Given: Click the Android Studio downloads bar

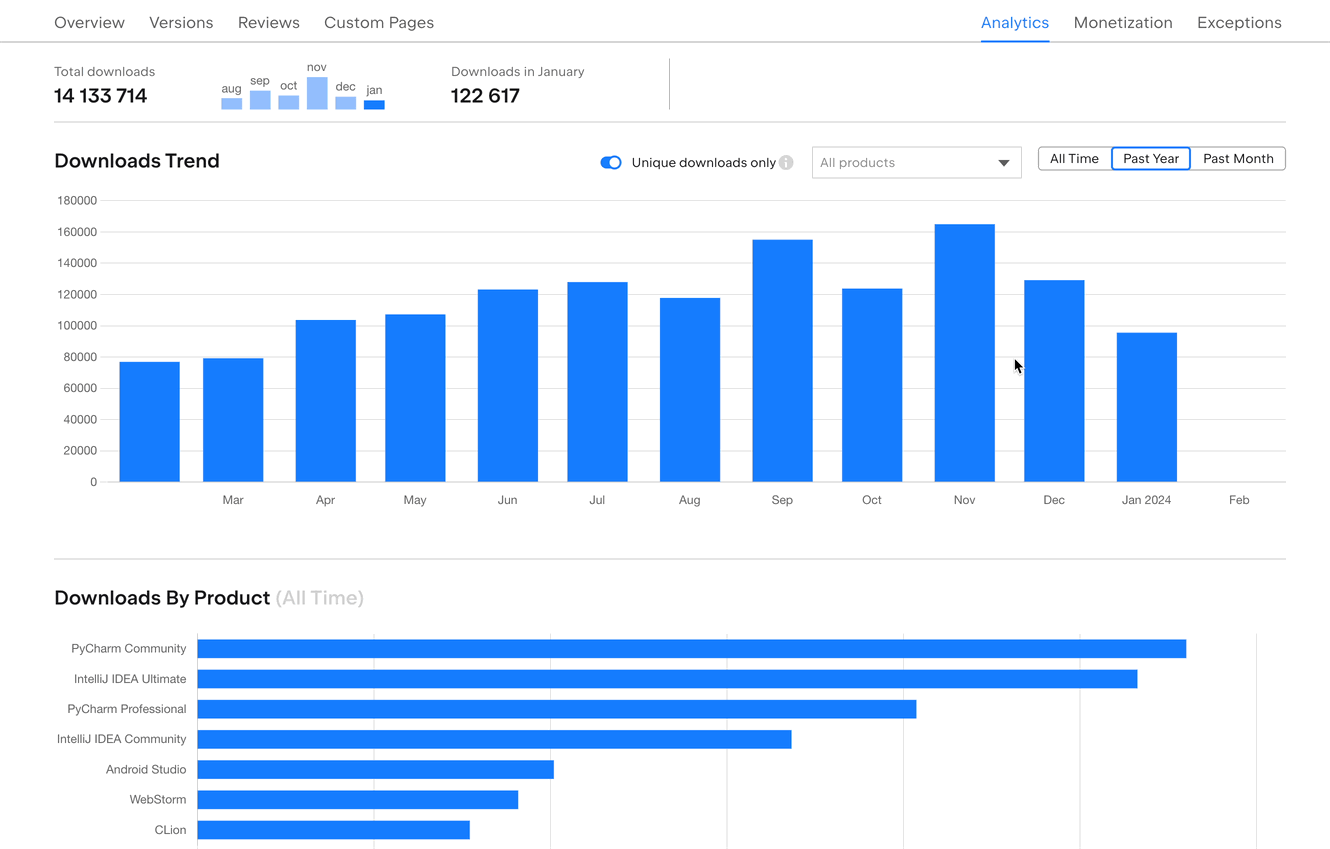Looking at the screenshot, I should (x=375, y=769).
